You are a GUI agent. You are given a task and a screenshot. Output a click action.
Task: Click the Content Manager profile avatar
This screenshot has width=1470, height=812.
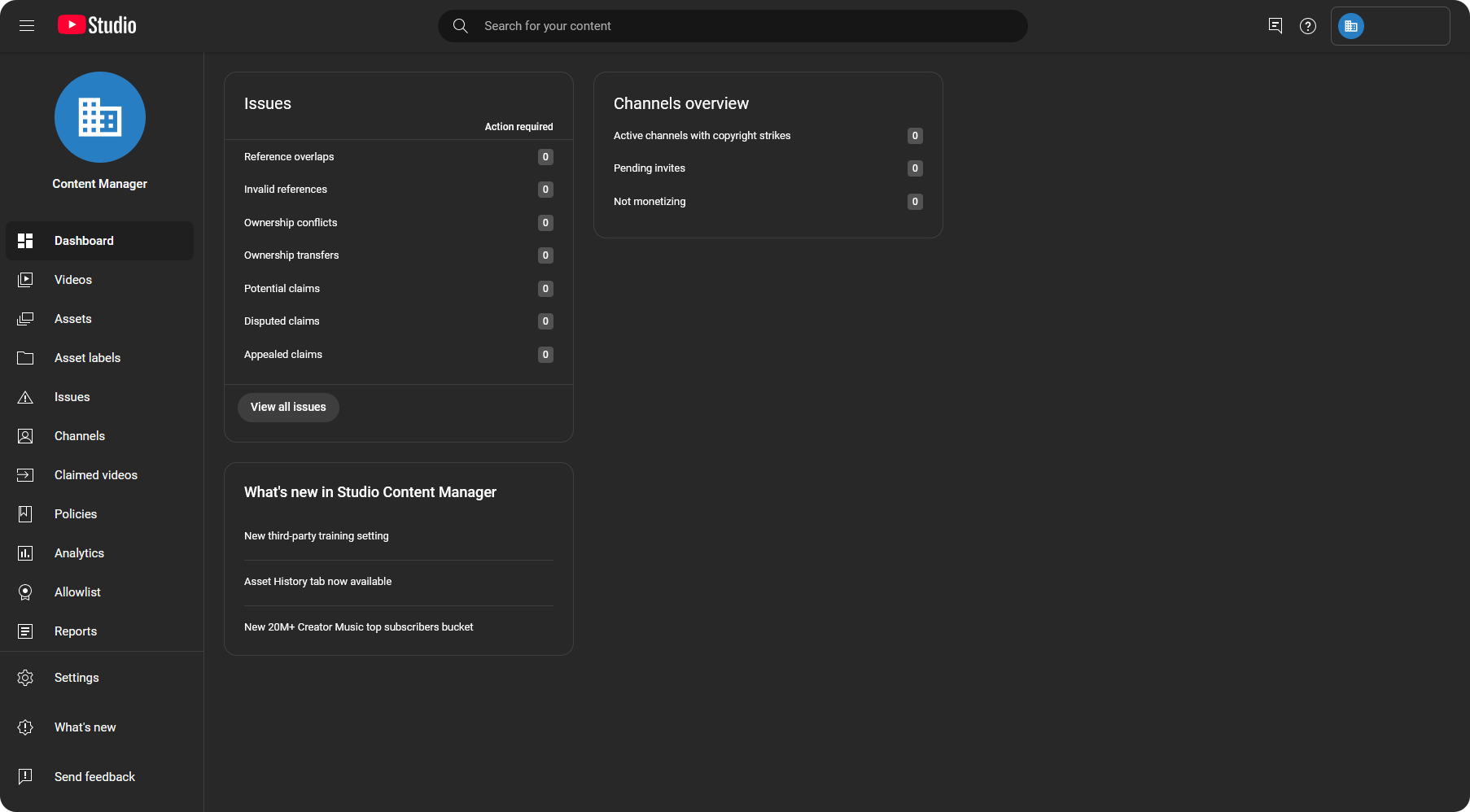point(100,117)
